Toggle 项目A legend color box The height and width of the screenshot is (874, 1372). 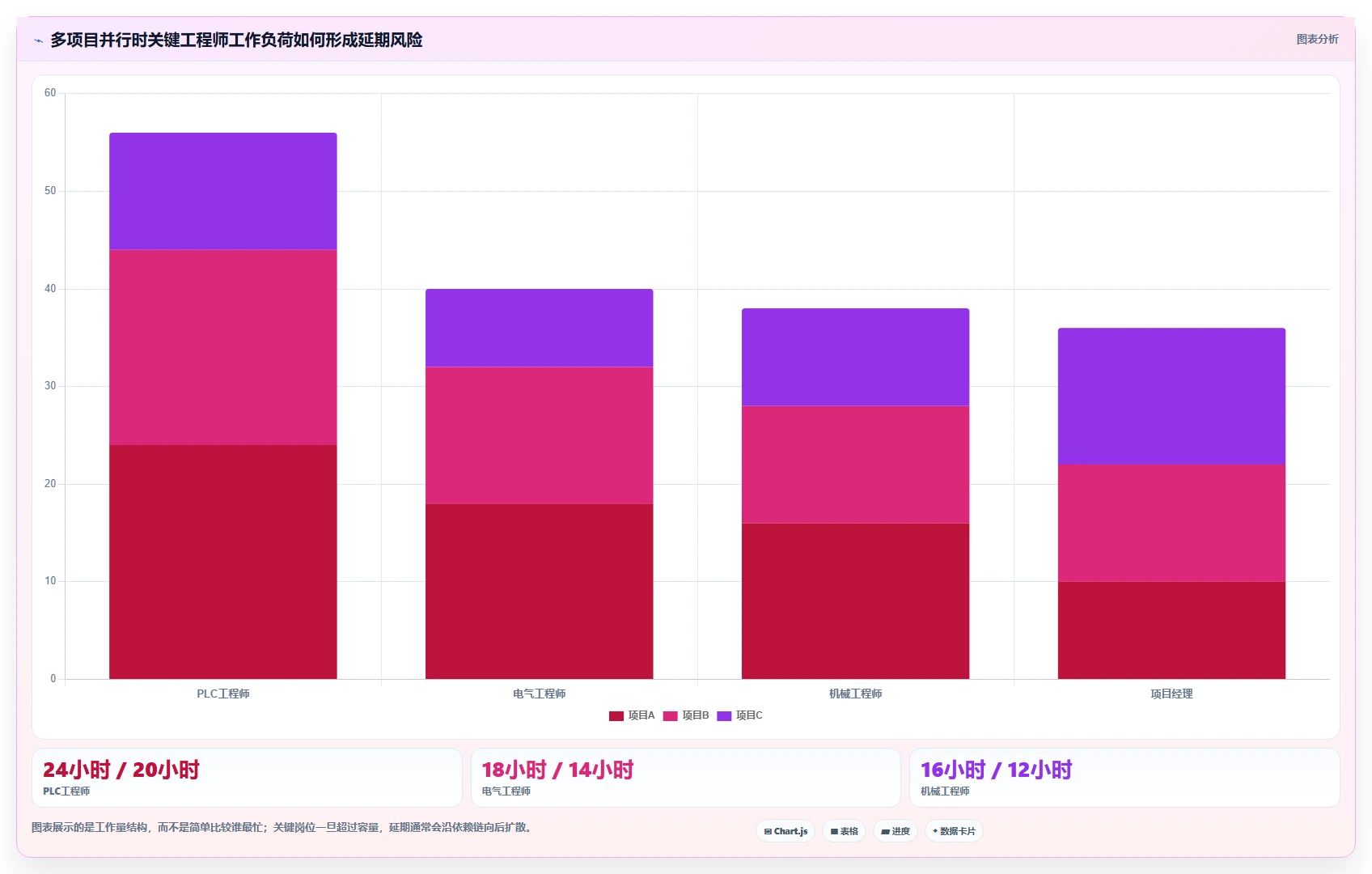[x=616, y=715]
